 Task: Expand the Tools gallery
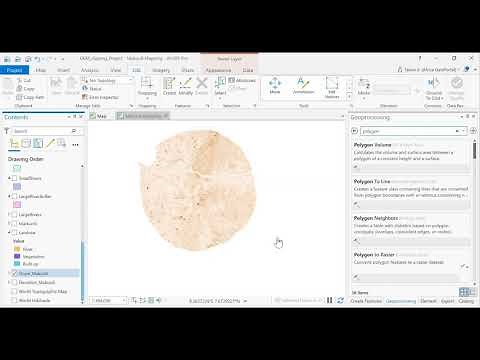349,97
